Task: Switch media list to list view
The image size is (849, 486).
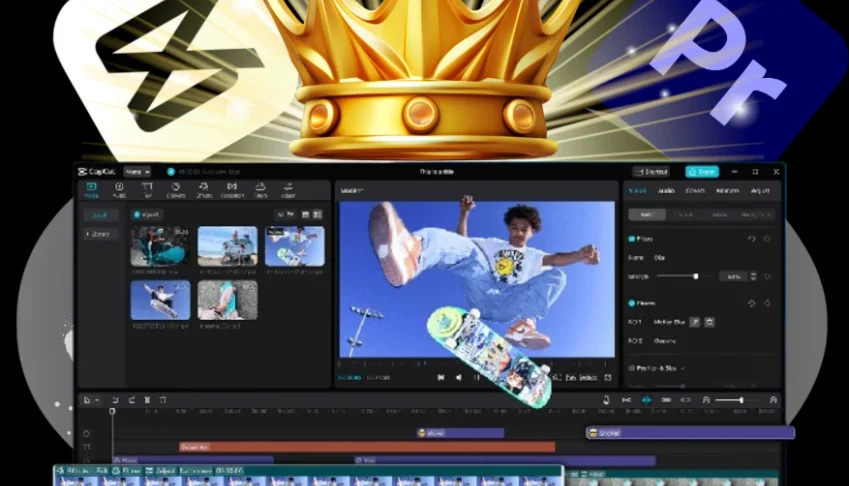Action: pos(305,215)
